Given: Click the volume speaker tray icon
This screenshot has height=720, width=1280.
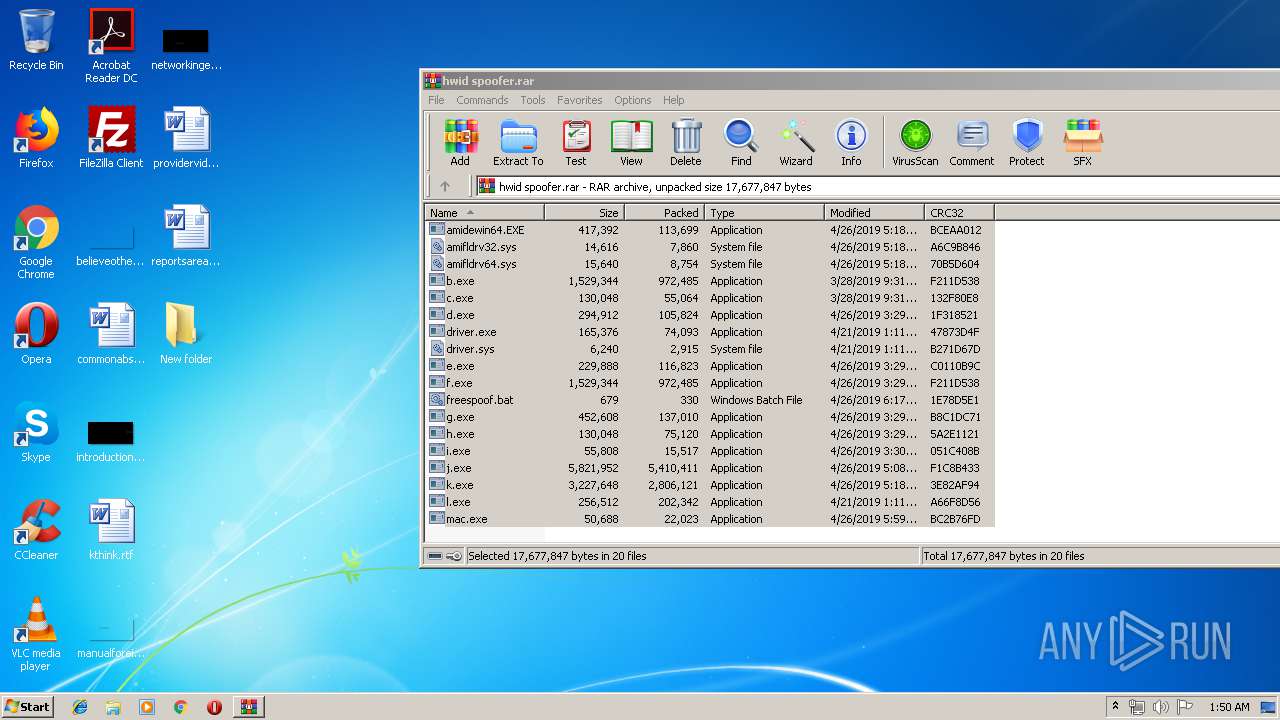Looking at the screenshot, I should [x=1160, y=707].
